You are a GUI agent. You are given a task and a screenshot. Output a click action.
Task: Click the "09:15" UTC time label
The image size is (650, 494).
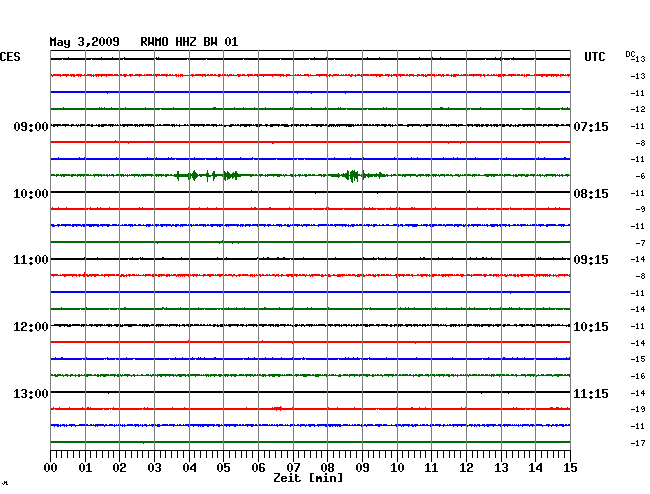coord(591,260)
